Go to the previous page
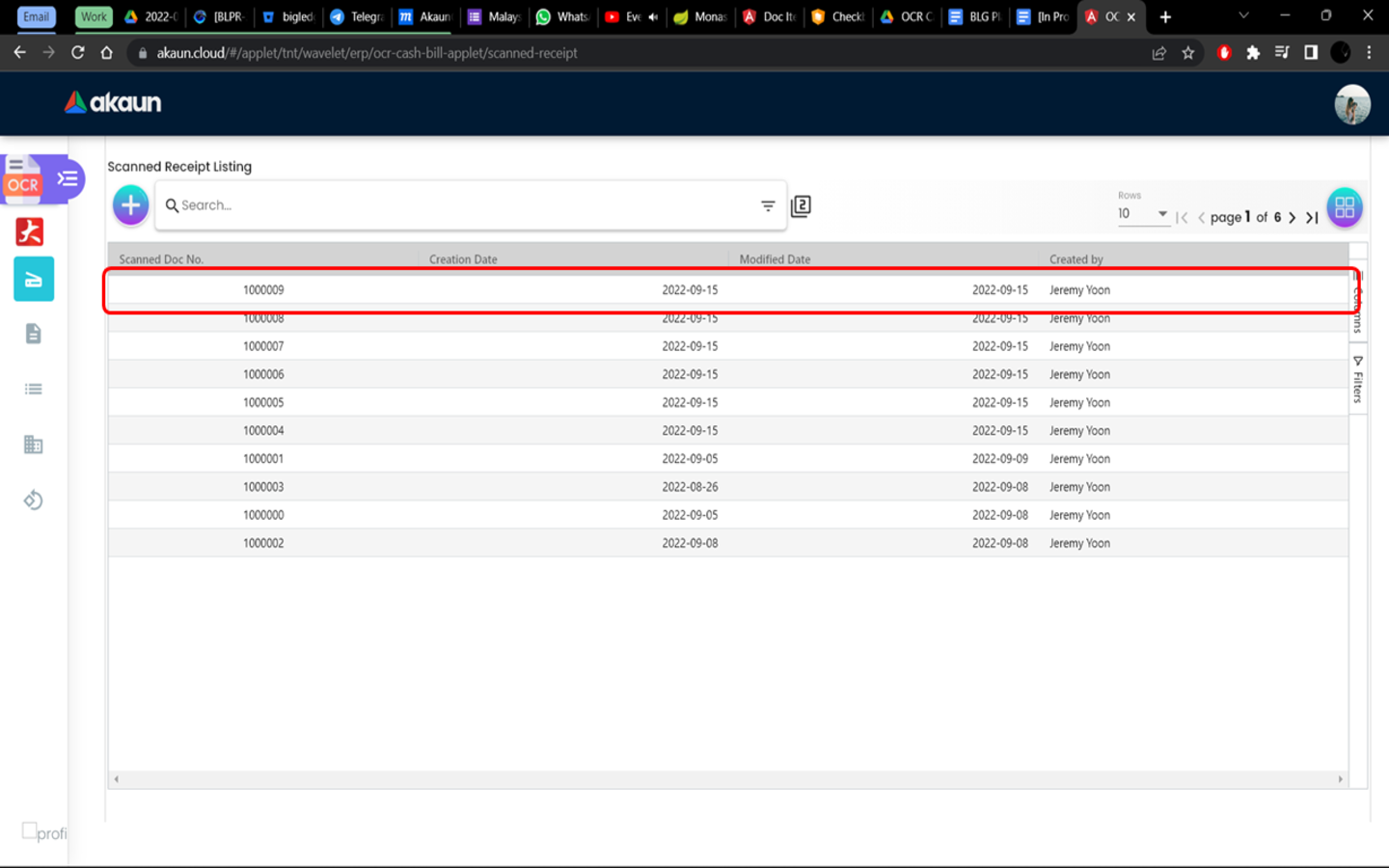The width and height of the screenshot is (1389, 868). (1201, 218)
